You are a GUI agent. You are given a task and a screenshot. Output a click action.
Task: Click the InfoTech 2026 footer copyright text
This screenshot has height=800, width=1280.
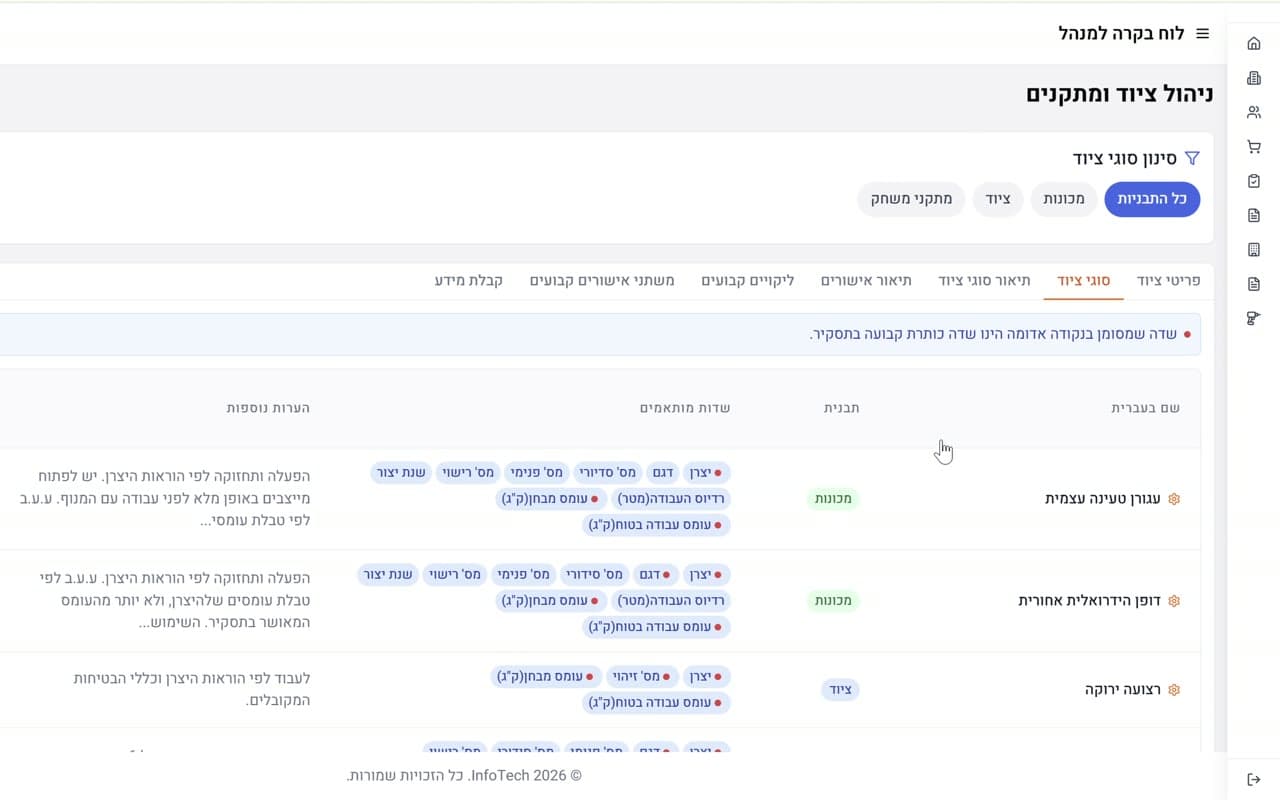[x=464, y=776]
